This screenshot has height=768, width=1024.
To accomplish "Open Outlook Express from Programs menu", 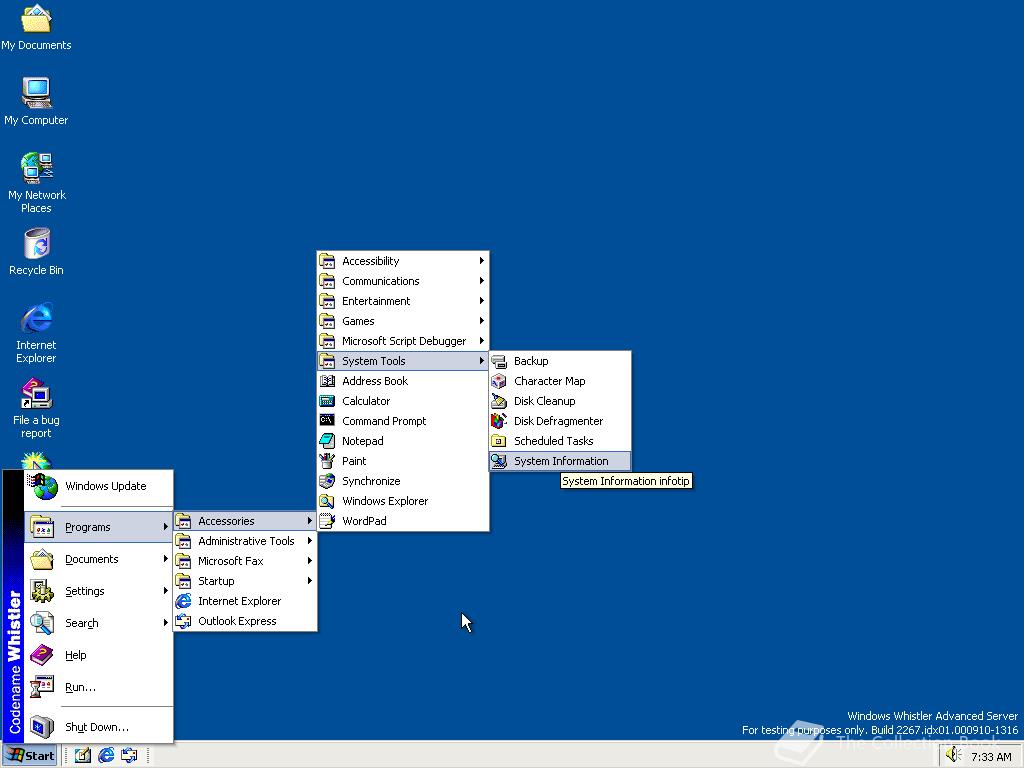I will pos(246,621).
